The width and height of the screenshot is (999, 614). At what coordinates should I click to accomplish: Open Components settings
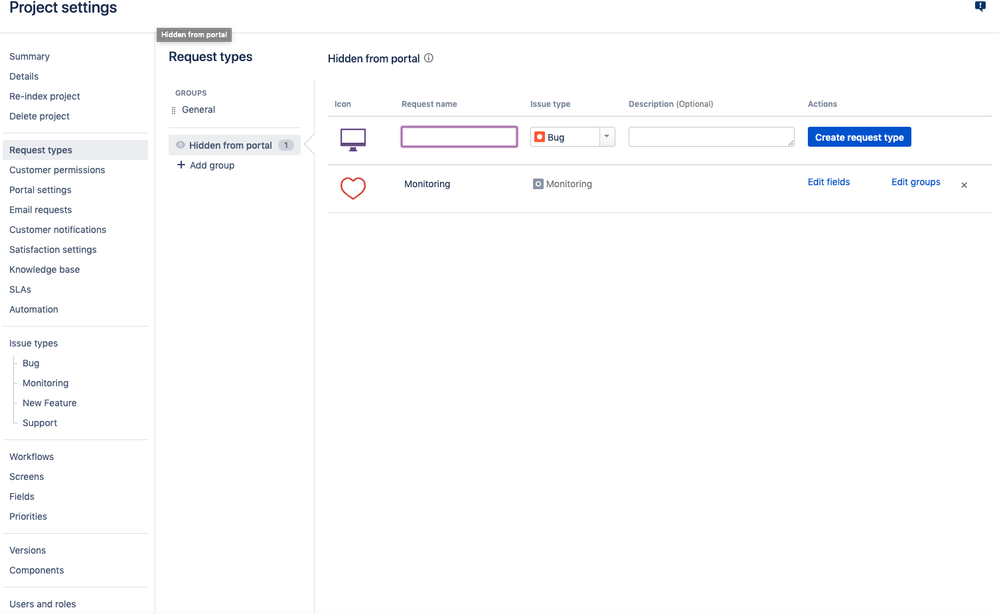pos(36,571)
